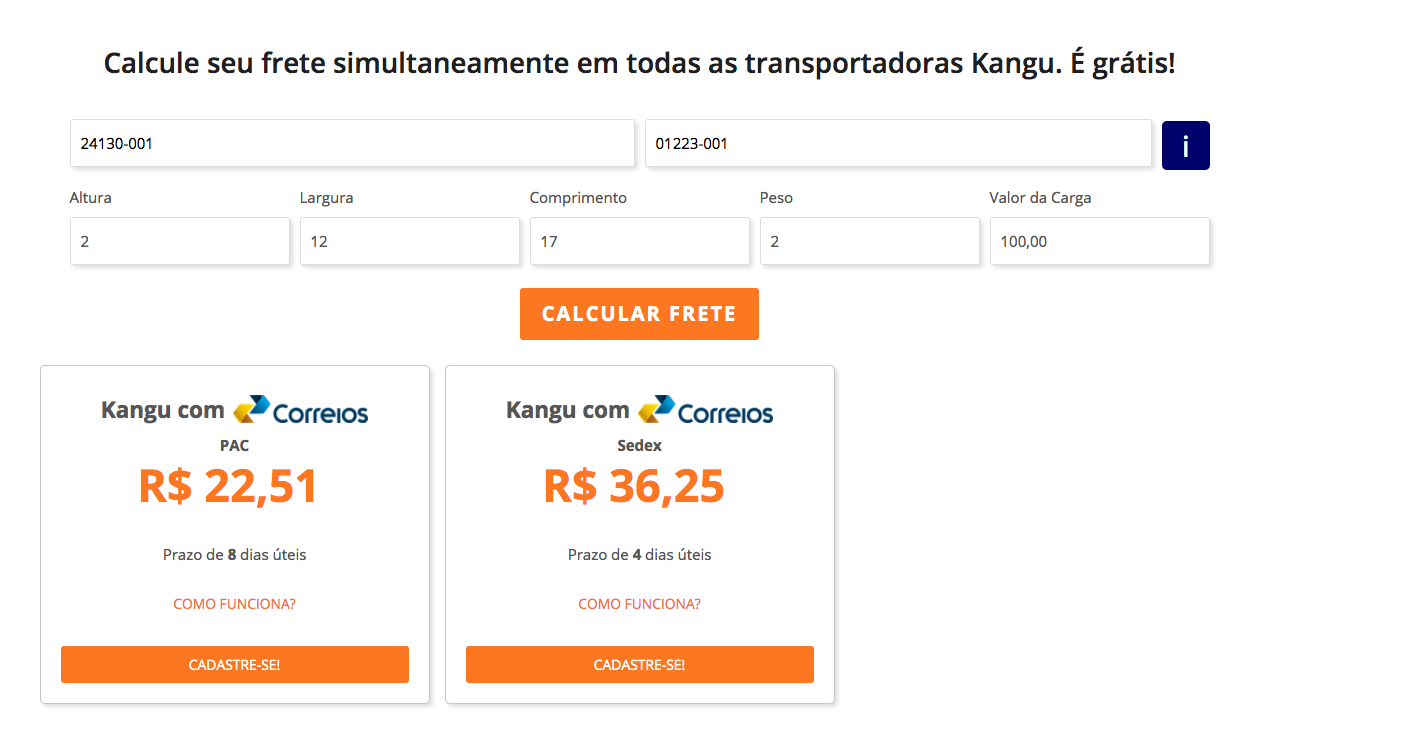Click the Altura input field

coord(180,241)
